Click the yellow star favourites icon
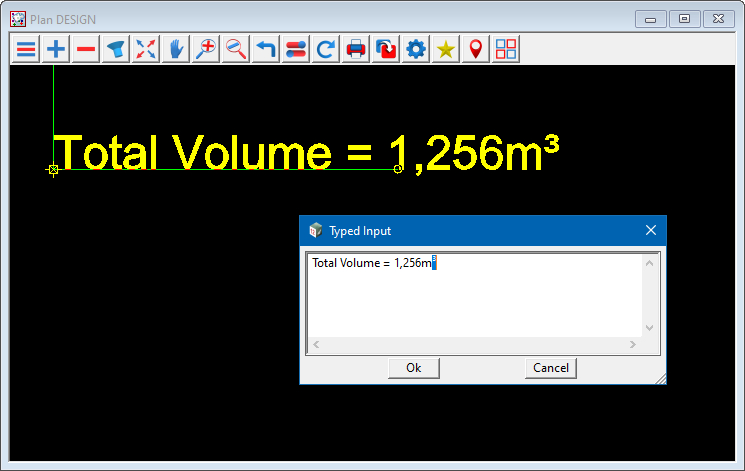745x471 pixels. (446, 49)
